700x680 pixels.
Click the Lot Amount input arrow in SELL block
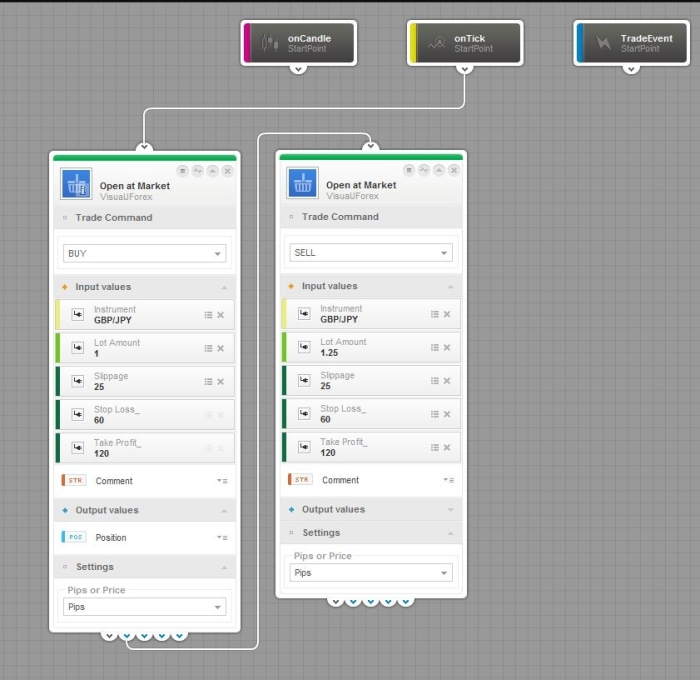[304, 347]
